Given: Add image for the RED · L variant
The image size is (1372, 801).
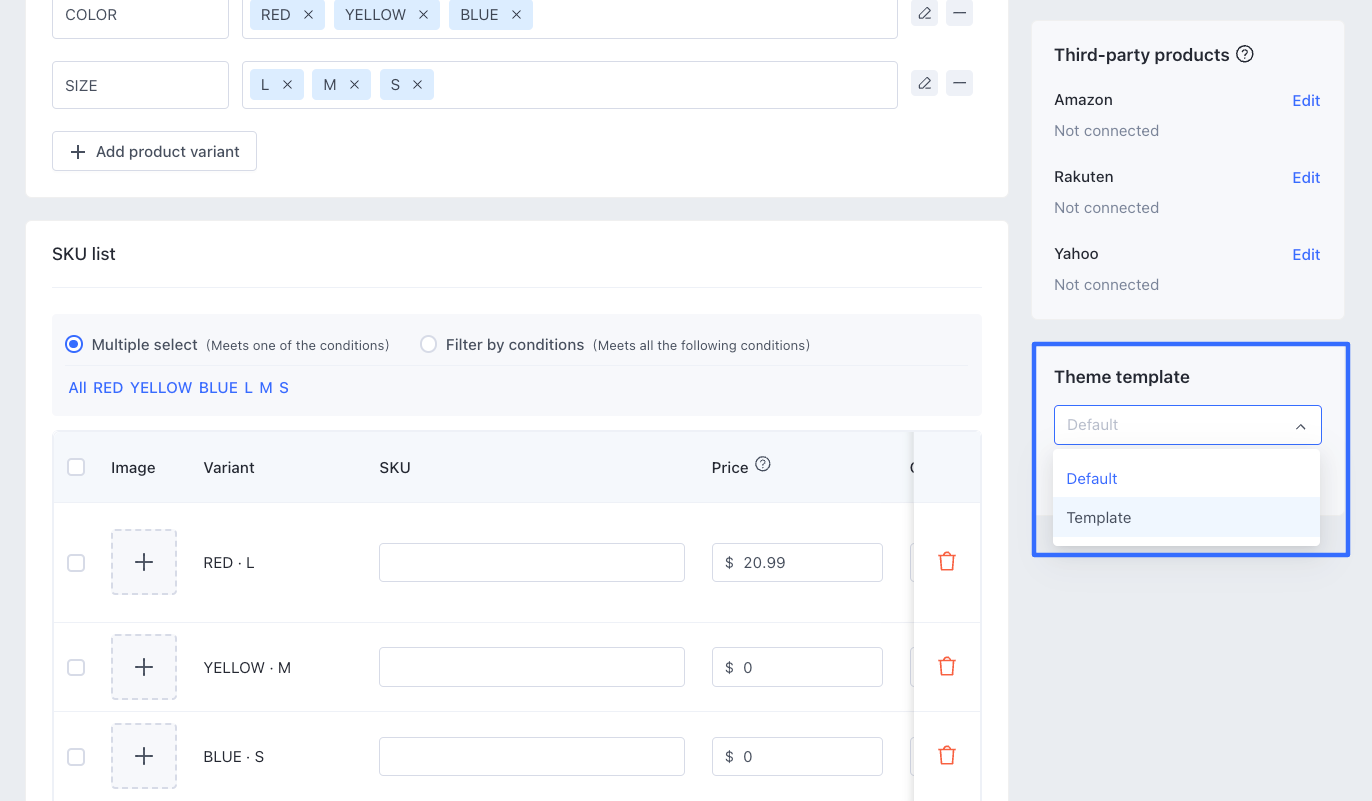Looking at the screenshot, I should click(x=144, y=562).
